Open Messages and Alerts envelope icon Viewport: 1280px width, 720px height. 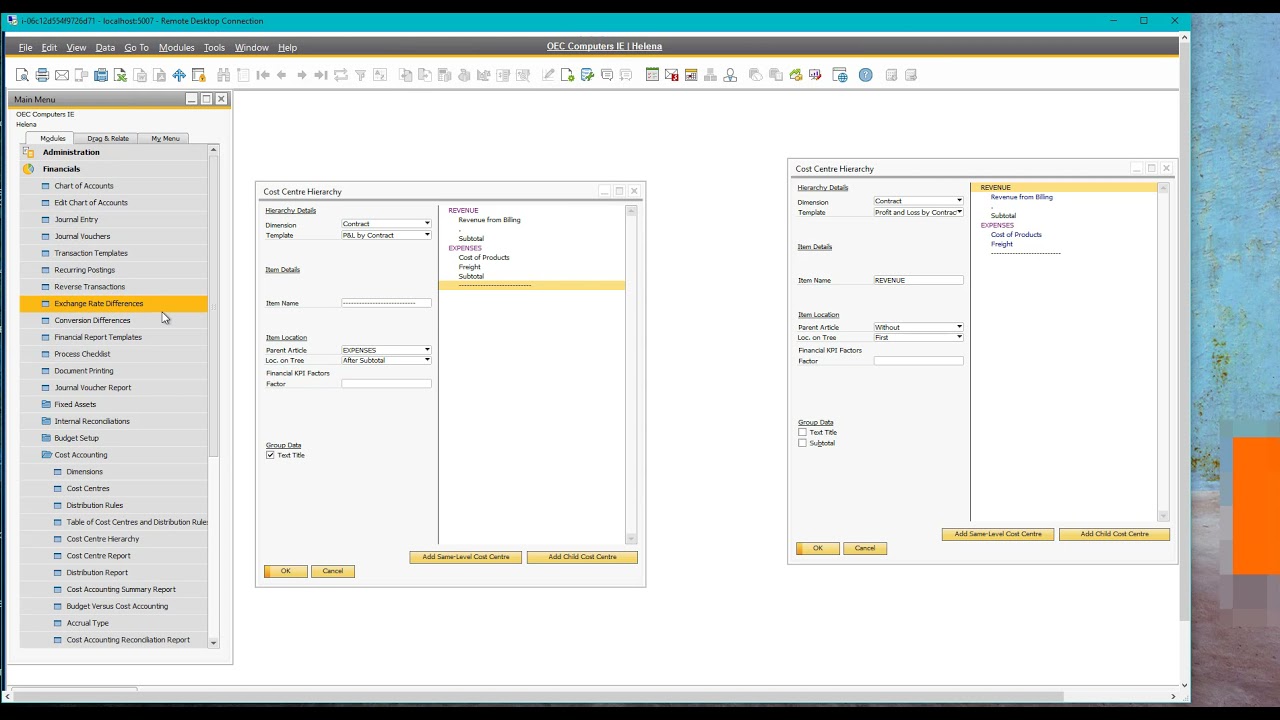pos(672,75)
